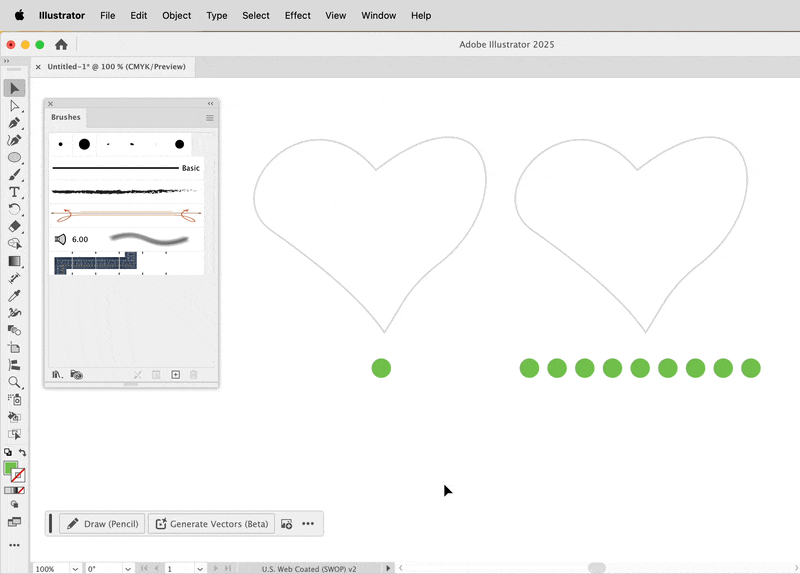Select the Shape Builder tool

(x=14, y=244)
